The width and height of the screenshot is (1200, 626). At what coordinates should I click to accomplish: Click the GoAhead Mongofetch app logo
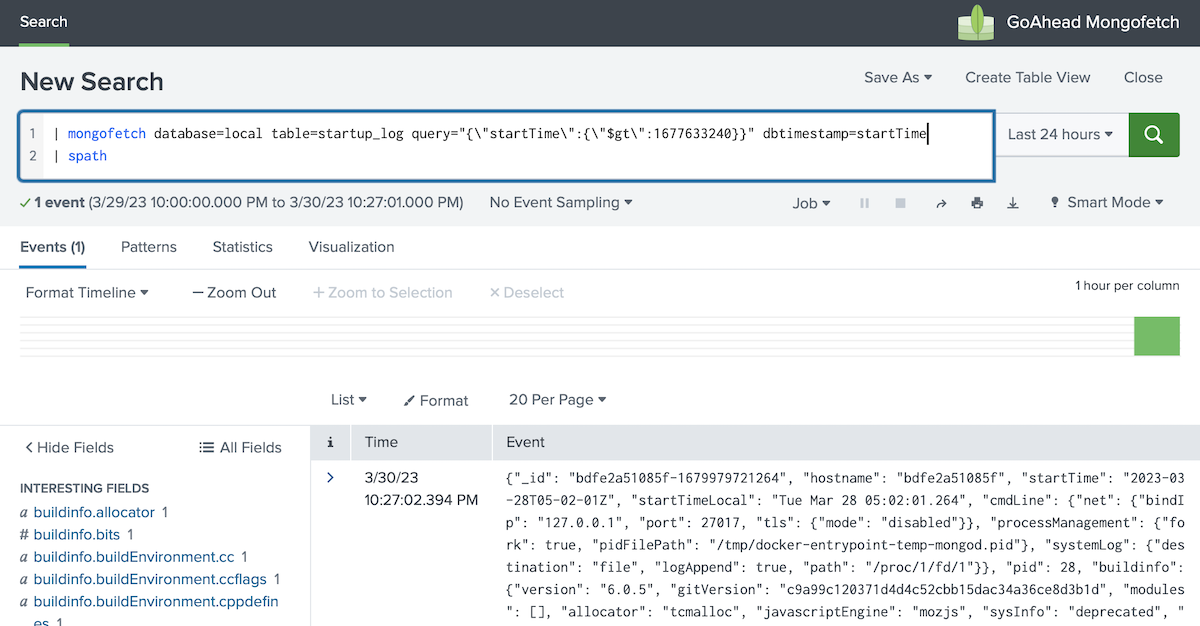[x=976, y=22]
